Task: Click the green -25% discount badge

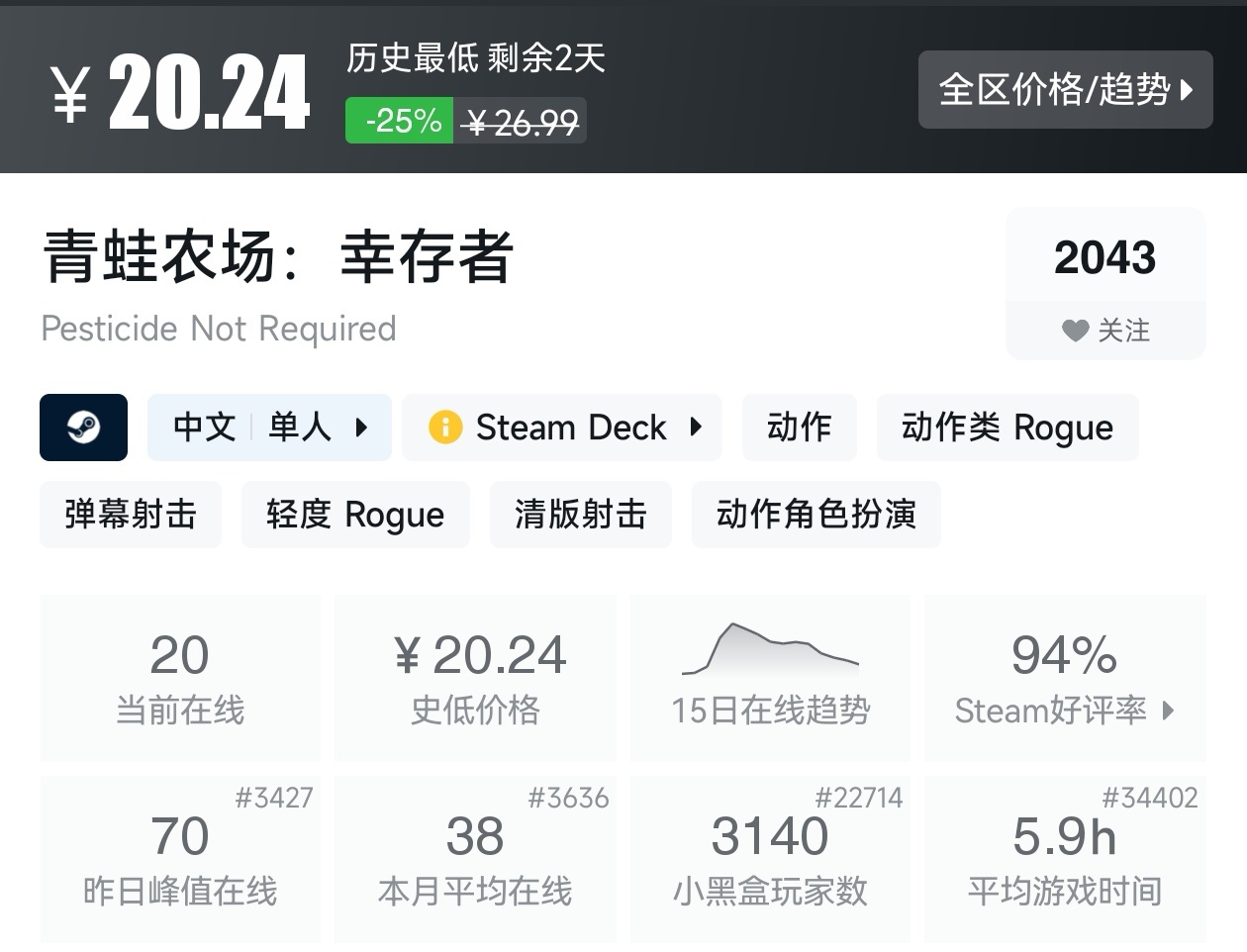Action: click(400, 121)
